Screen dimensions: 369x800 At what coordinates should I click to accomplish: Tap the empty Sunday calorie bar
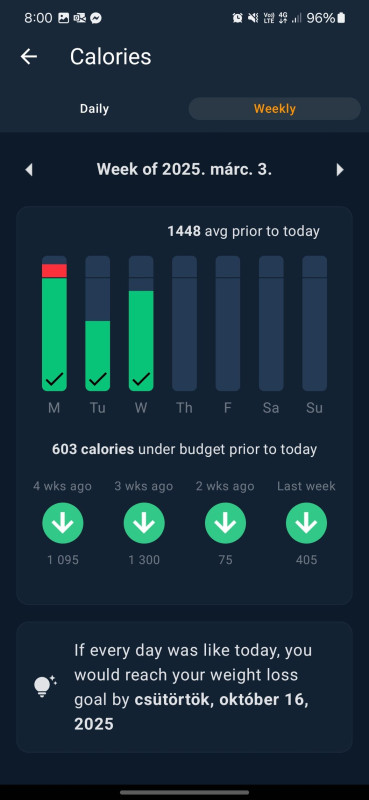(314, 323)
